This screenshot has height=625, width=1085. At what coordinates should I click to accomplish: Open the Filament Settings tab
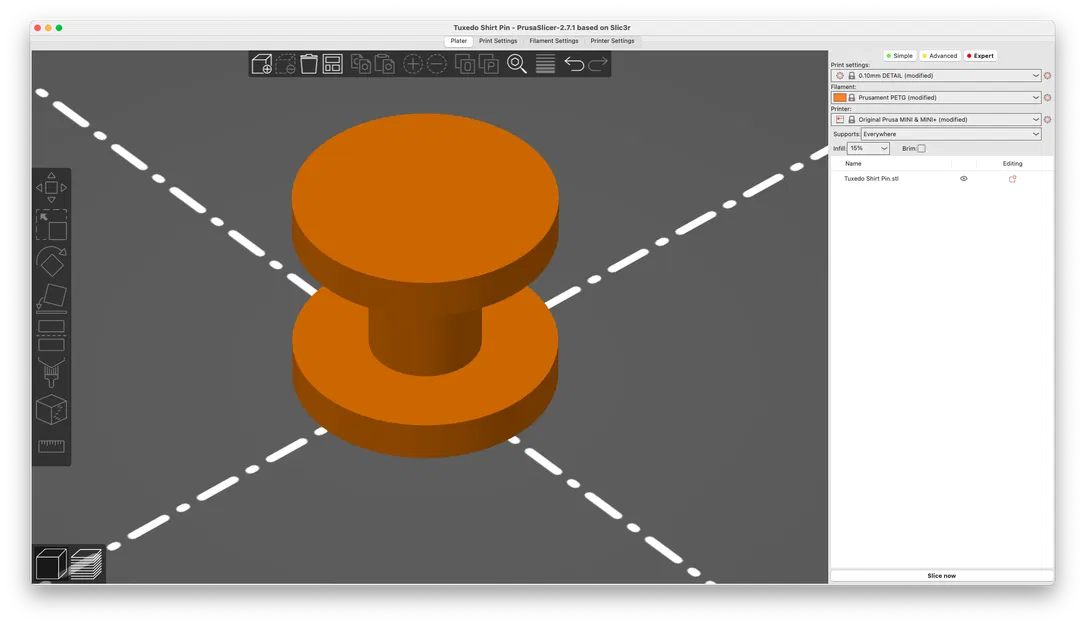[554, 41]
